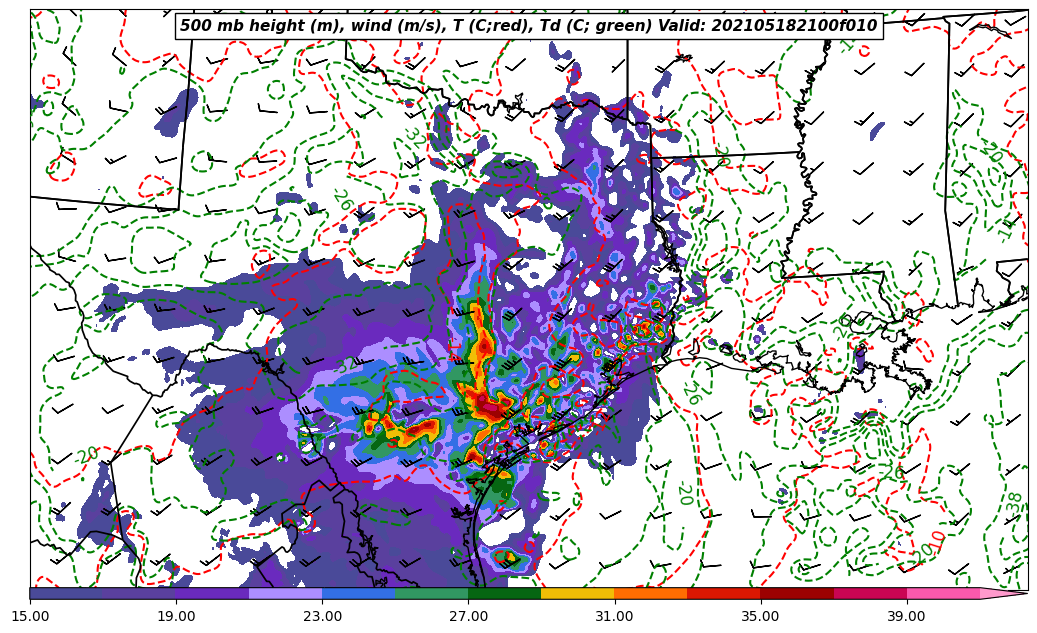Viewport: 1037px width, 633px height.
Task: Click the 39.00 colorbar tick label
Action: pyautogui.click(x=906, y=616)
